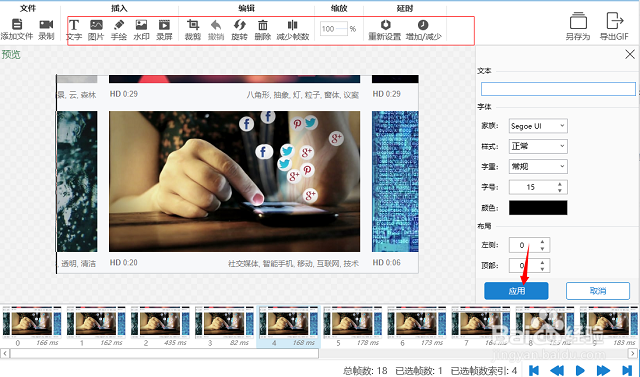The height and width of the screenshot is (377, 640).
Task: Click the 导出GIF export icon
Action: click(614, 21)
